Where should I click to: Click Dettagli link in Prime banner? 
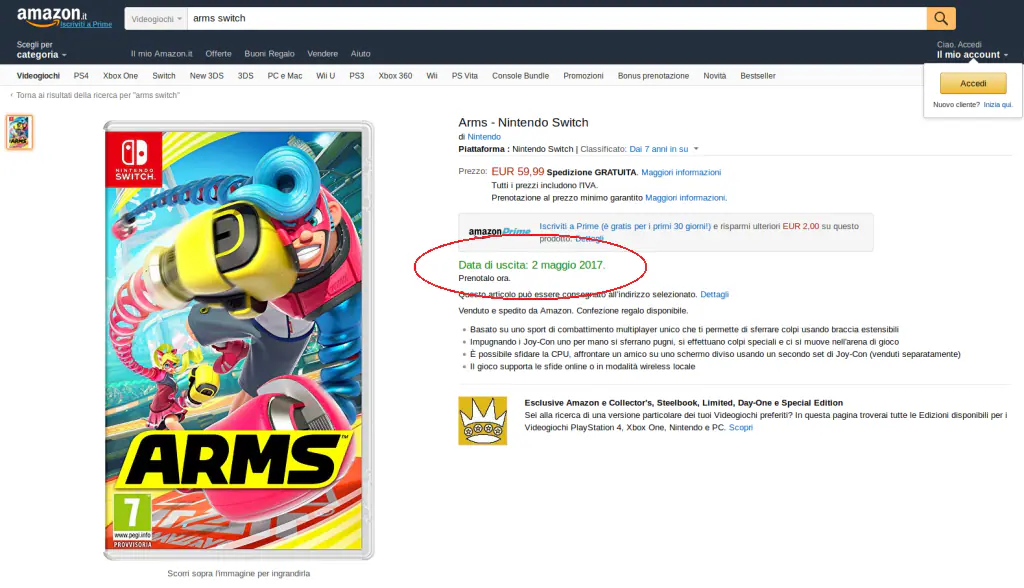(589, 238)
